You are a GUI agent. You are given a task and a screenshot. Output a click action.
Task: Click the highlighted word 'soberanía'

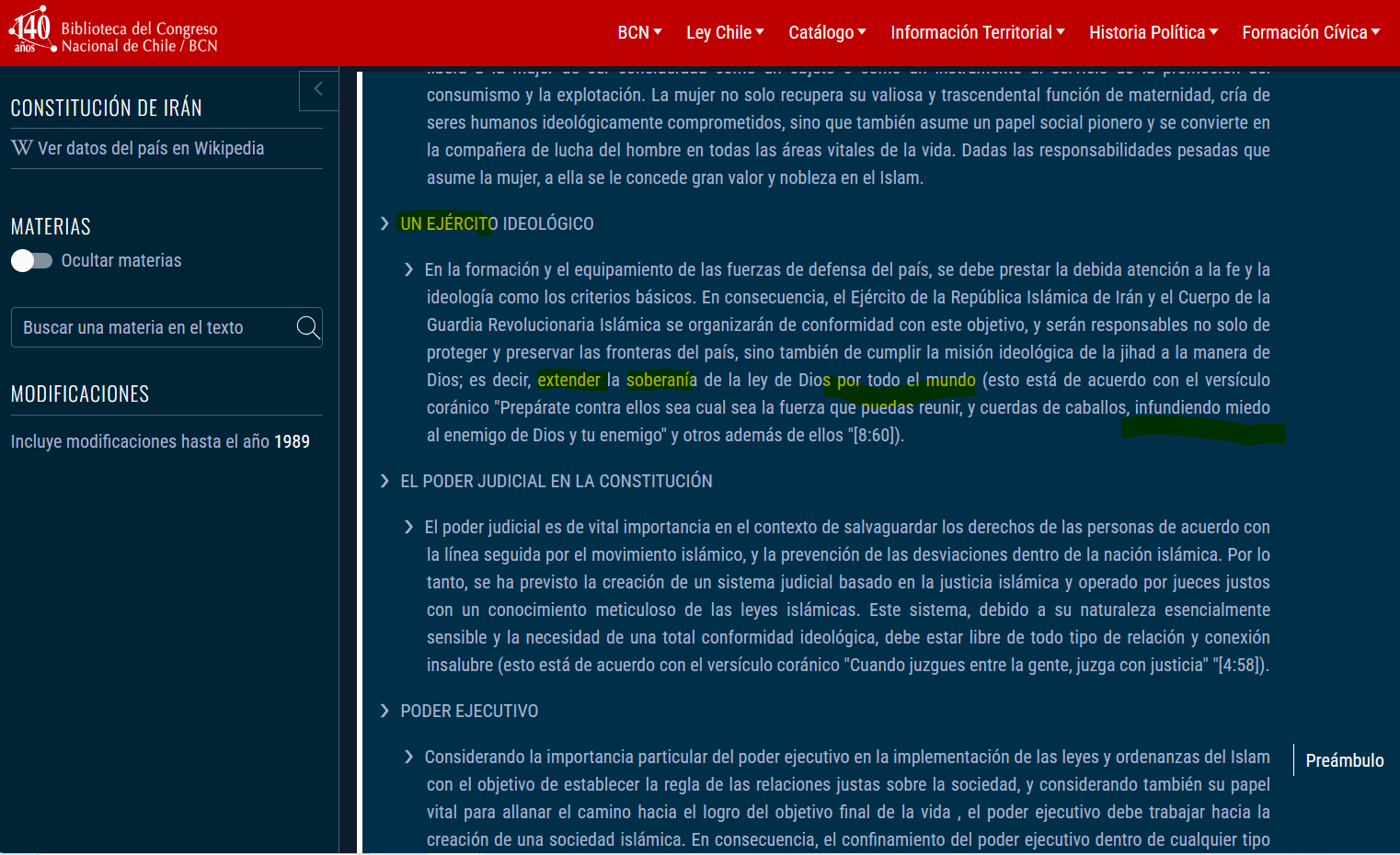tap(661, 380)
